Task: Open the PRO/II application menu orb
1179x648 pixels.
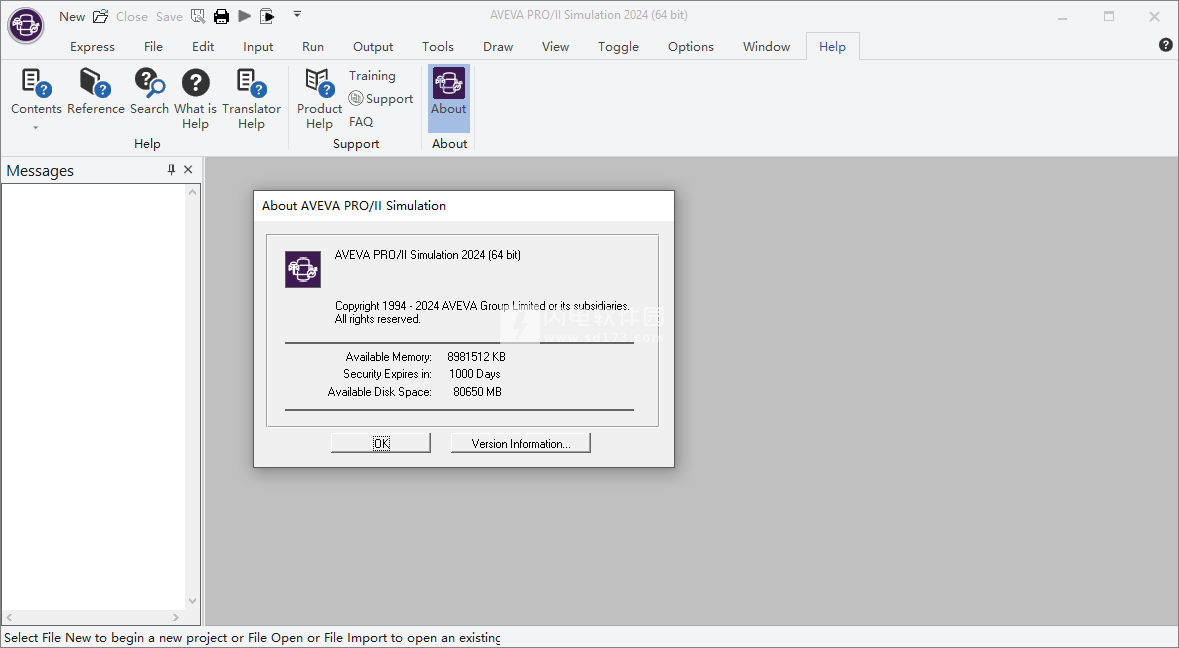Action: (26, 25)
